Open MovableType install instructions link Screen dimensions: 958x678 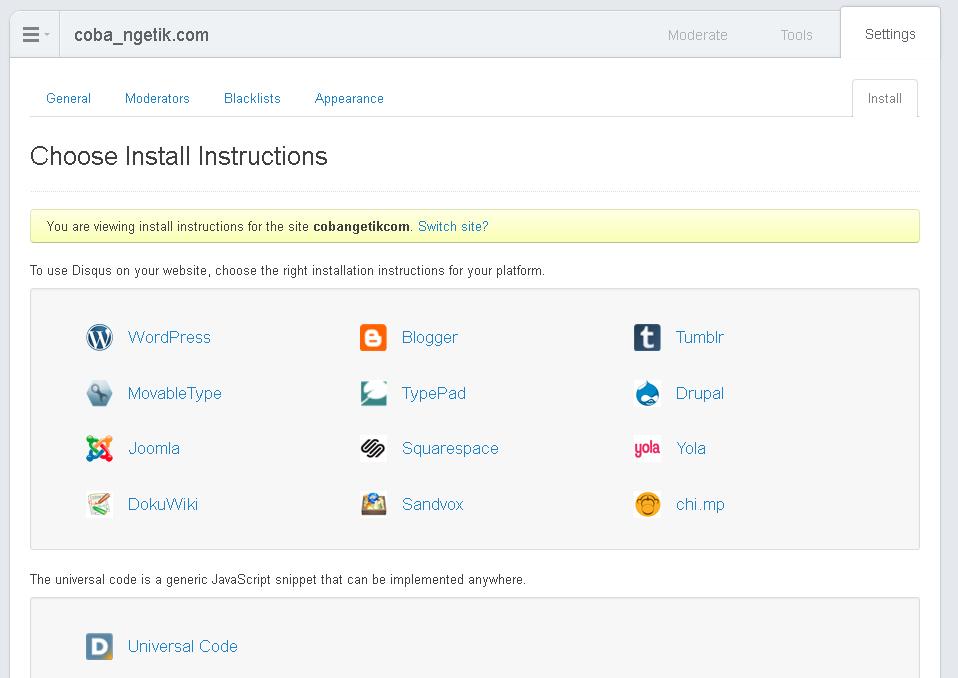[x=175, y=393]
